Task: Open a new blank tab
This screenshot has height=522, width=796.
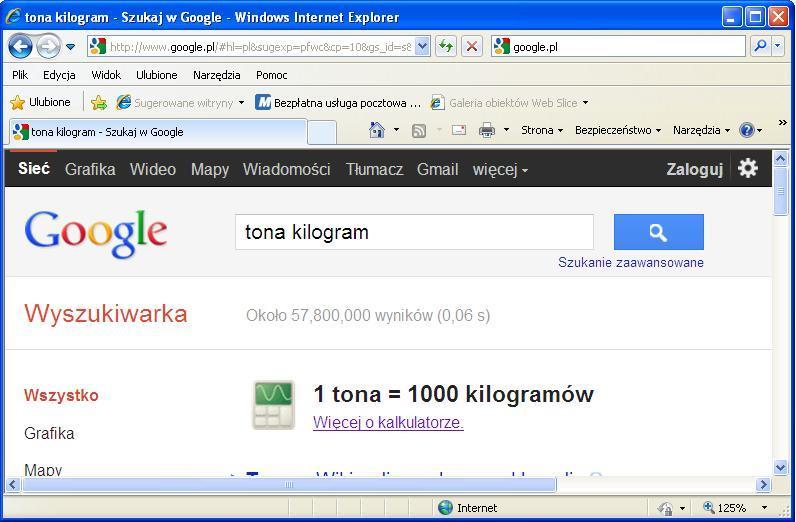Action: pyautogui.click(x=322, y=133)
